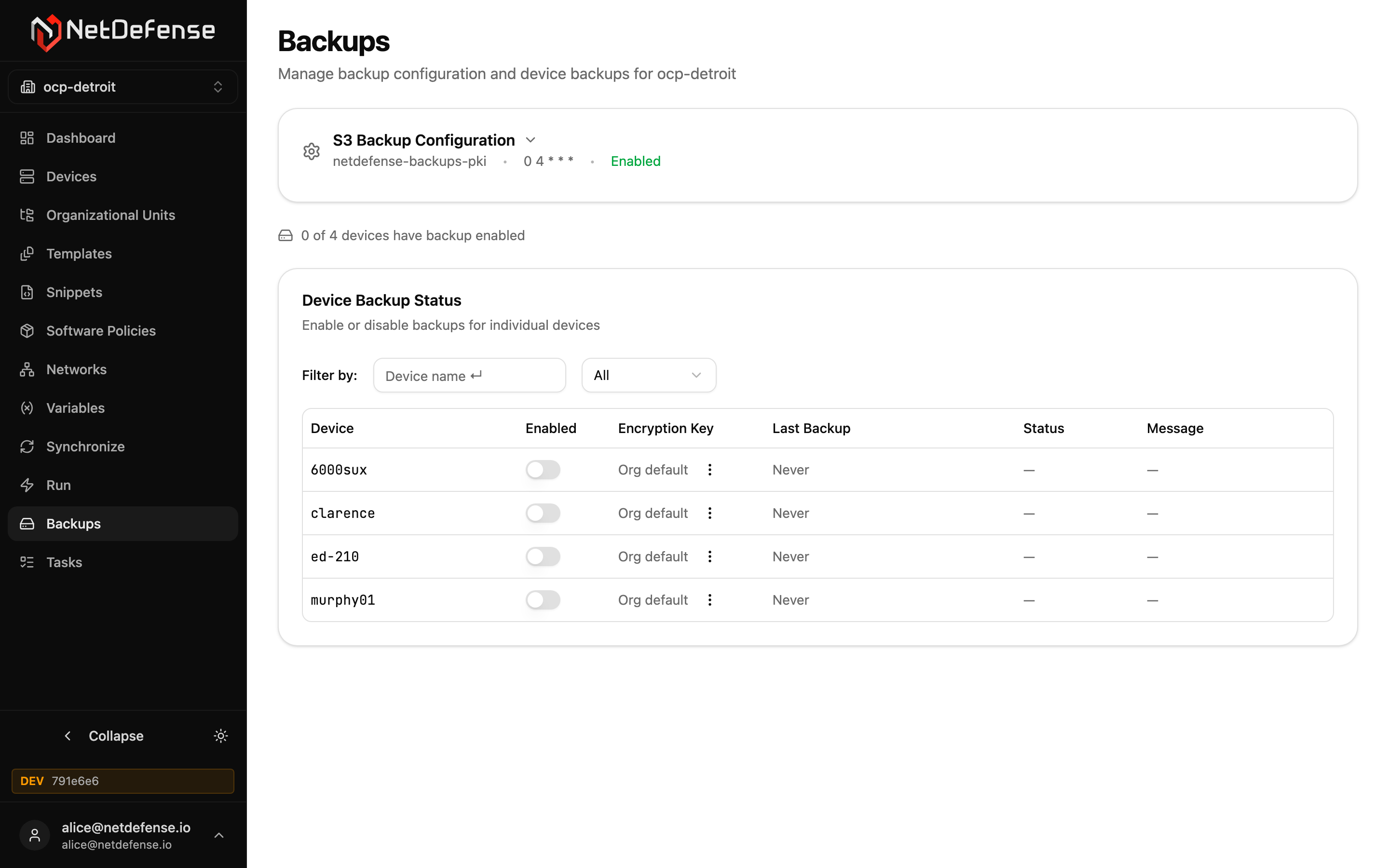This screenshot has height=868, width=1389.
Task: Enable backup for murphy01
Action: (543, 600)
